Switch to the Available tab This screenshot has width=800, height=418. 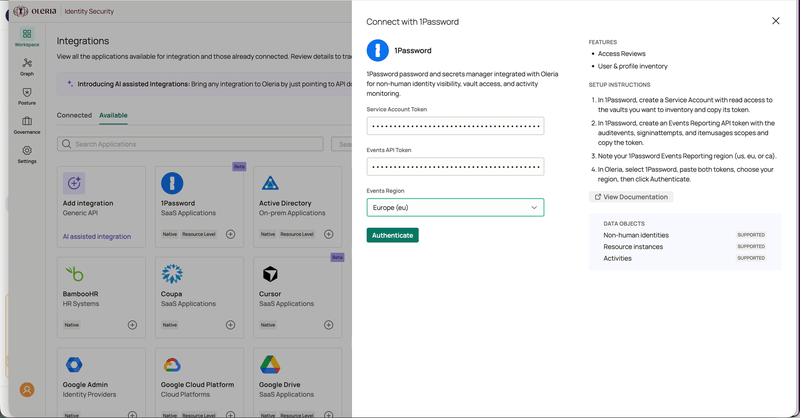(x=113, y=115)
